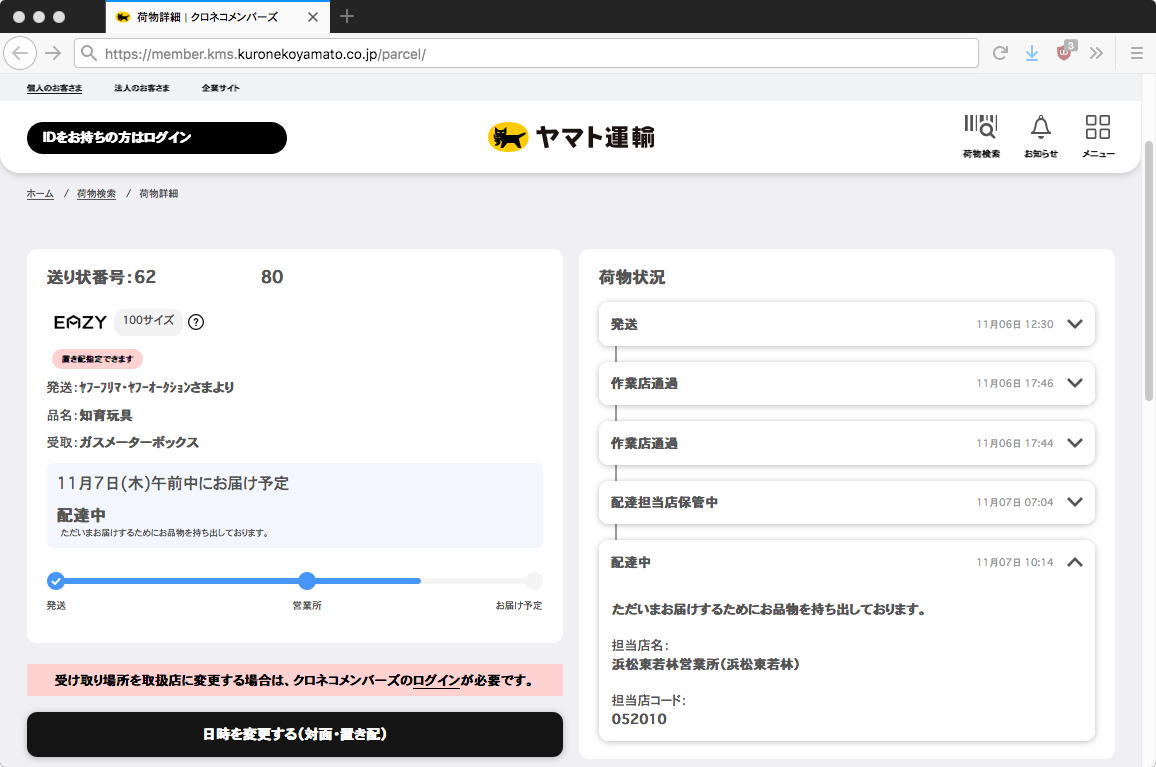
Task: Select 浜松東若林営業所(浜松東若林) shop name
Action: point(706,664)
